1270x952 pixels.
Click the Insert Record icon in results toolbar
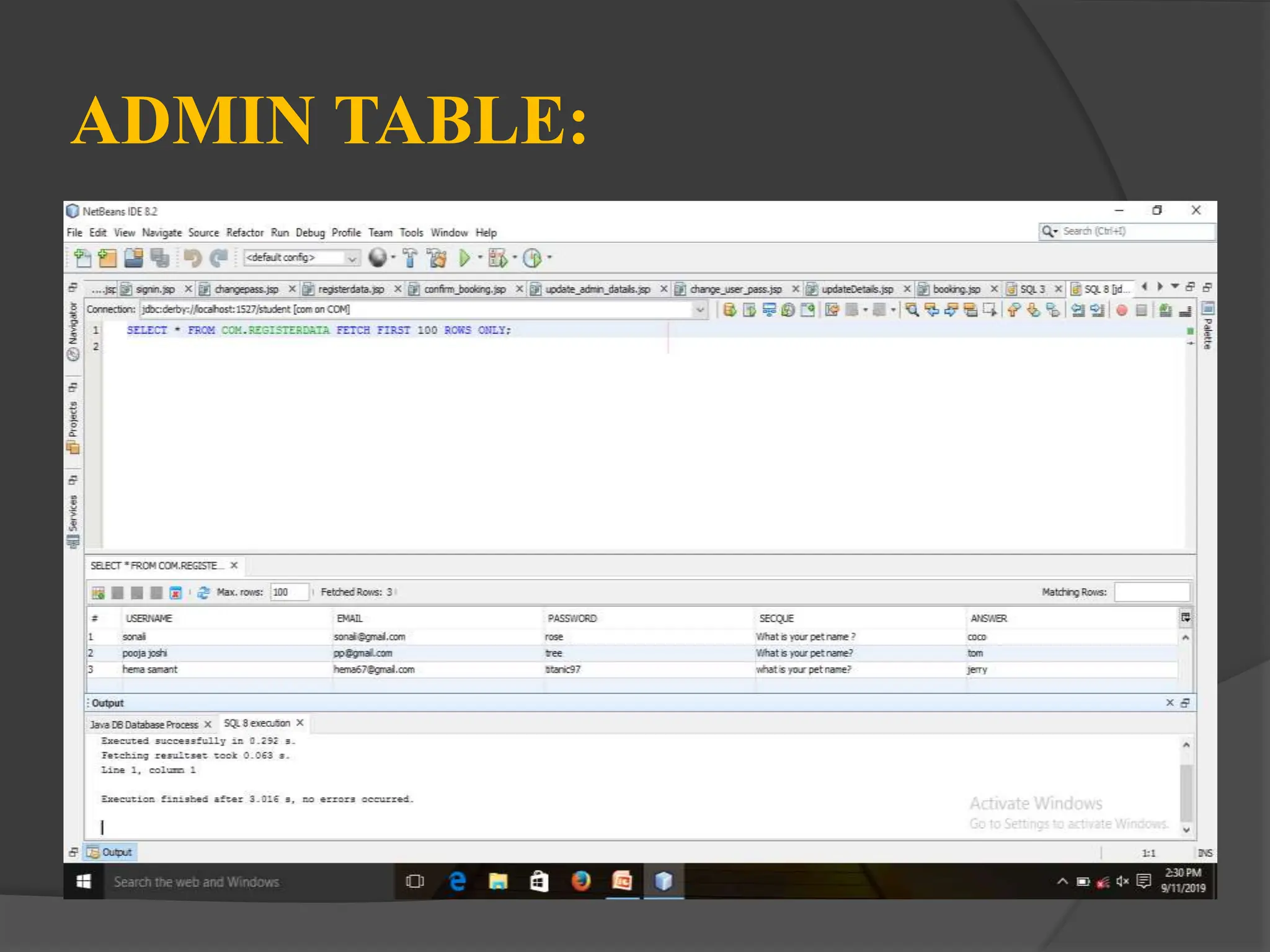click(x=98, y=593)
